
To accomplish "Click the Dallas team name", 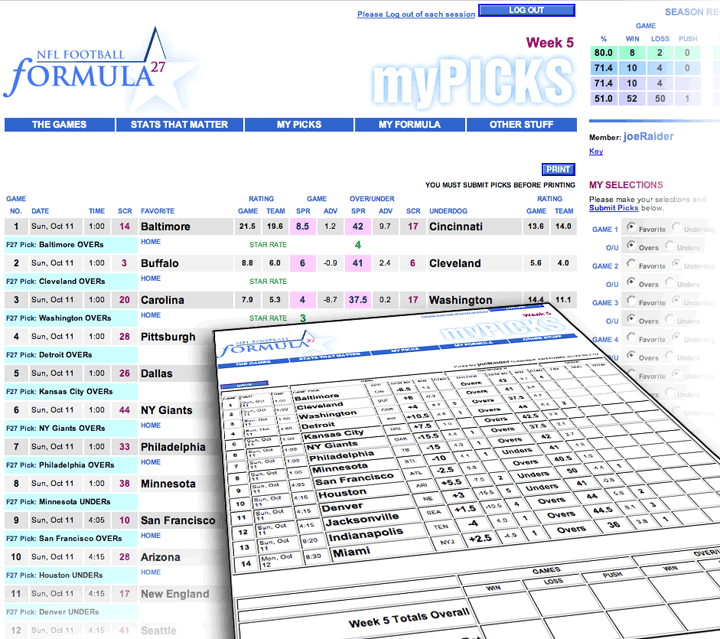I will click(157, 373).
